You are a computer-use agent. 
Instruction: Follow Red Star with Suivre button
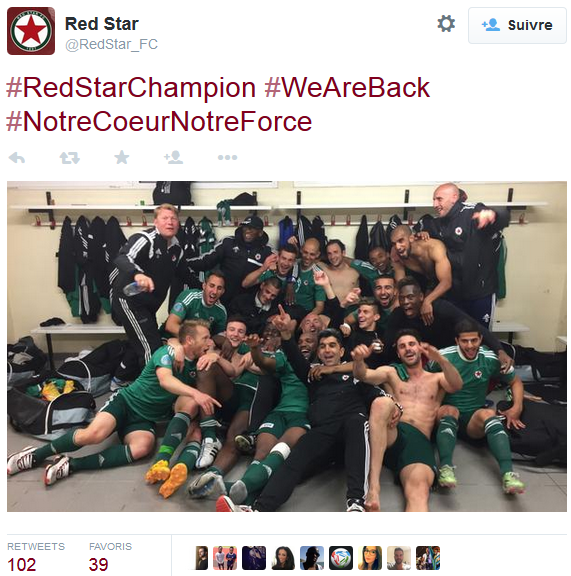click(x=517, y=25)
